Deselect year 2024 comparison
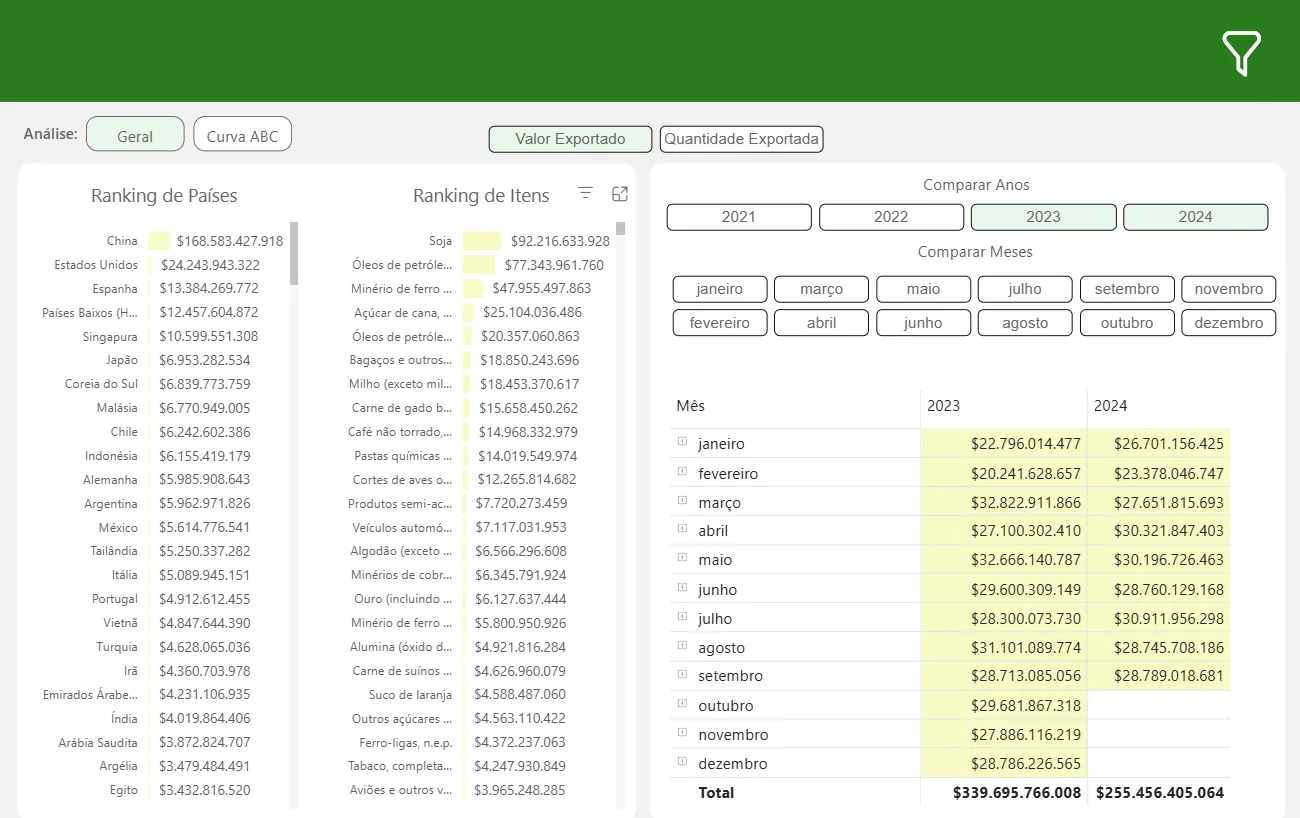The image size is (1300, 818). coord(1195,217)
